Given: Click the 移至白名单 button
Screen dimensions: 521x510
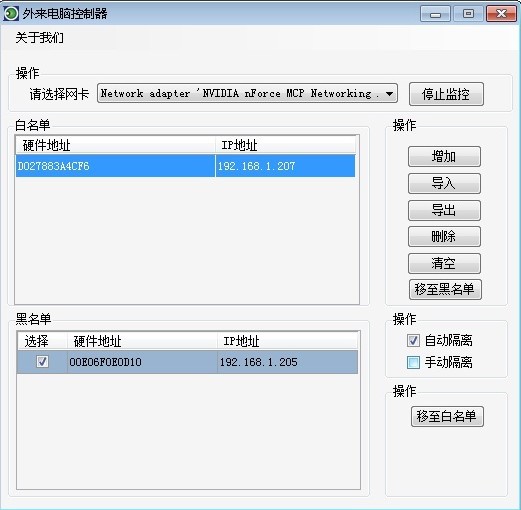Looking at the screenshot, I should pos(447,416).
